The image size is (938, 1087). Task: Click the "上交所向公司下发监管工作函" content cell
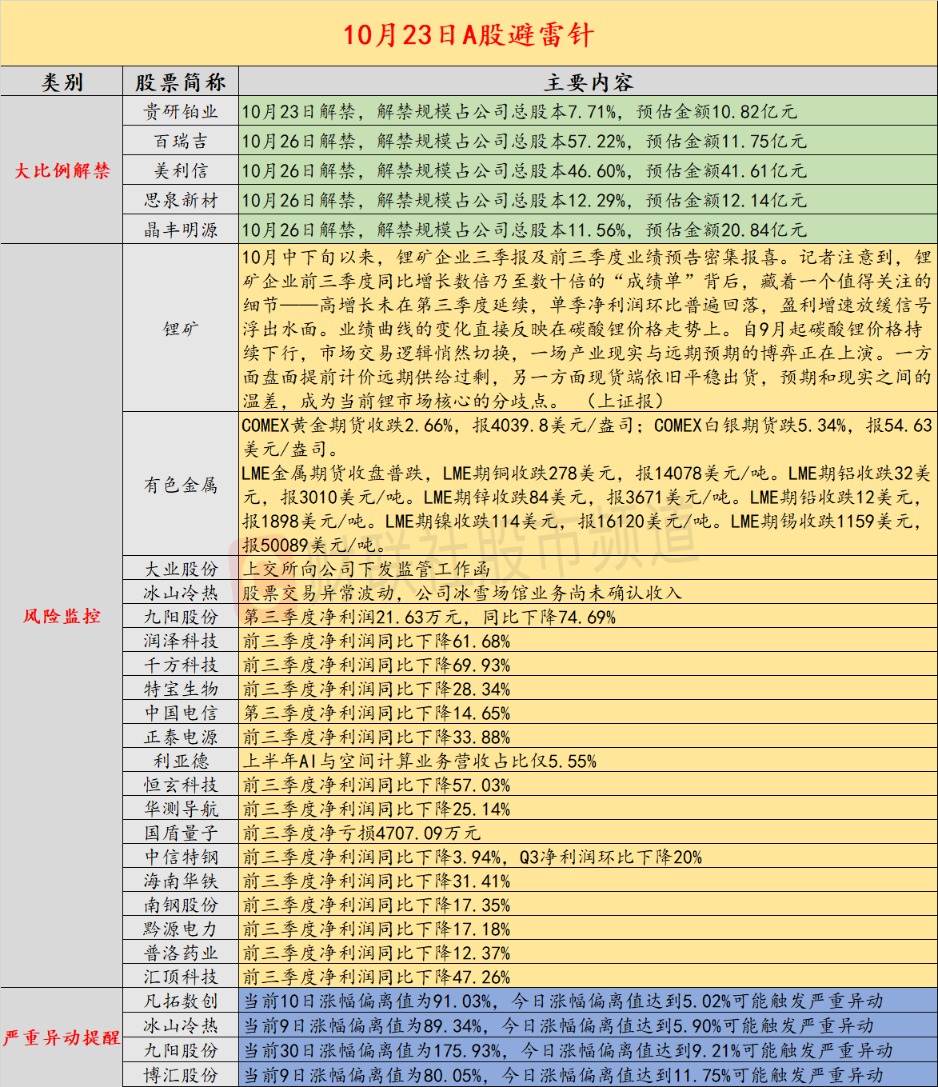(588, 568)
